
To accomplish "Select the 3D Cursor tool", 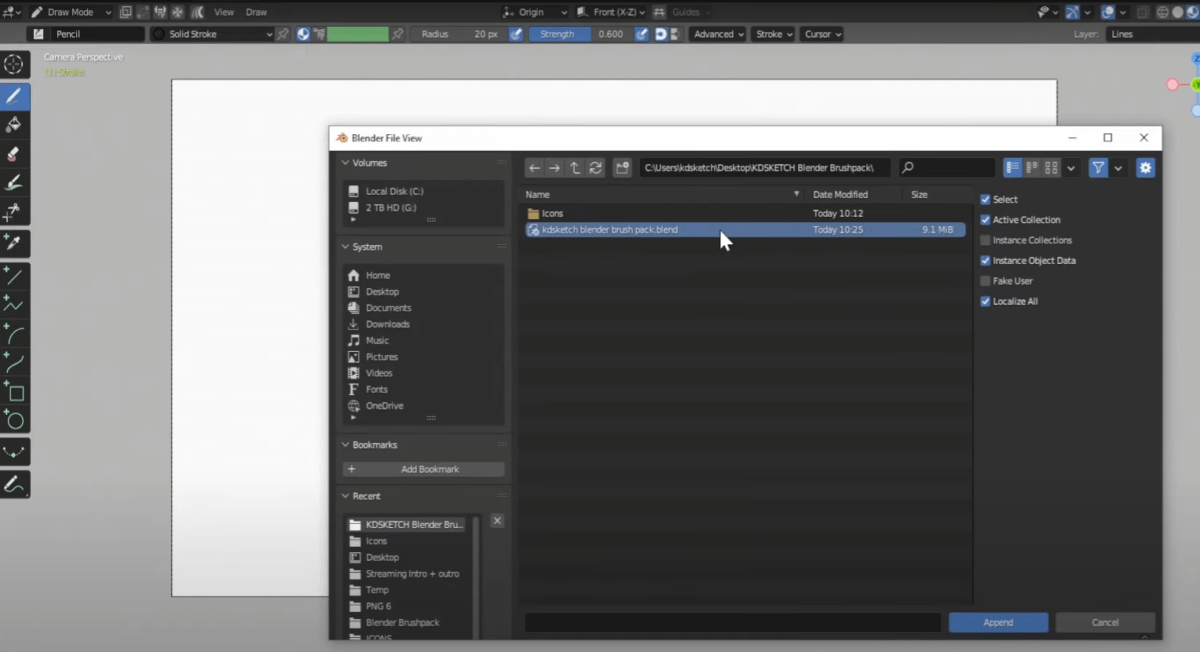I will pyautogui.click(x=14, y=65).
